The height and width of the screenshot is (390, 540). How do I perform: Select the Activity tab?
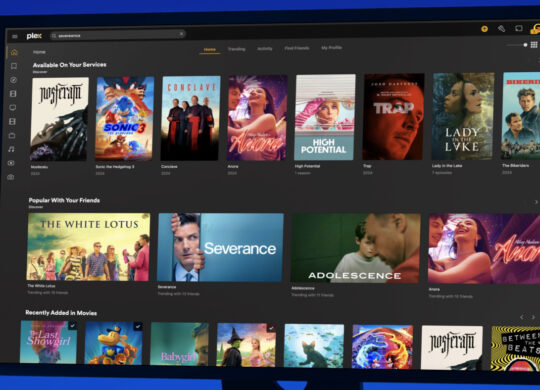coord(264,49)
